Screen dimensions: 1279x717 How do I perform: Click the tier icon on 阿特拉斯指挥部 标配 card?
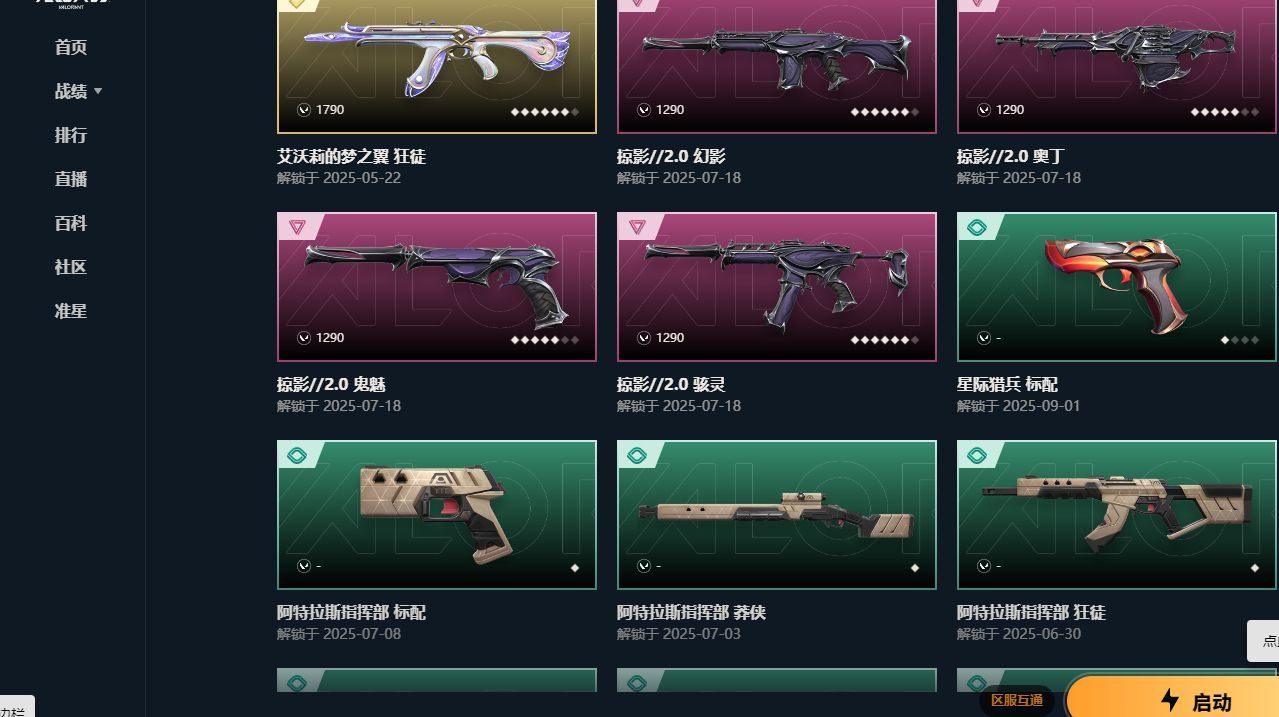297,456
